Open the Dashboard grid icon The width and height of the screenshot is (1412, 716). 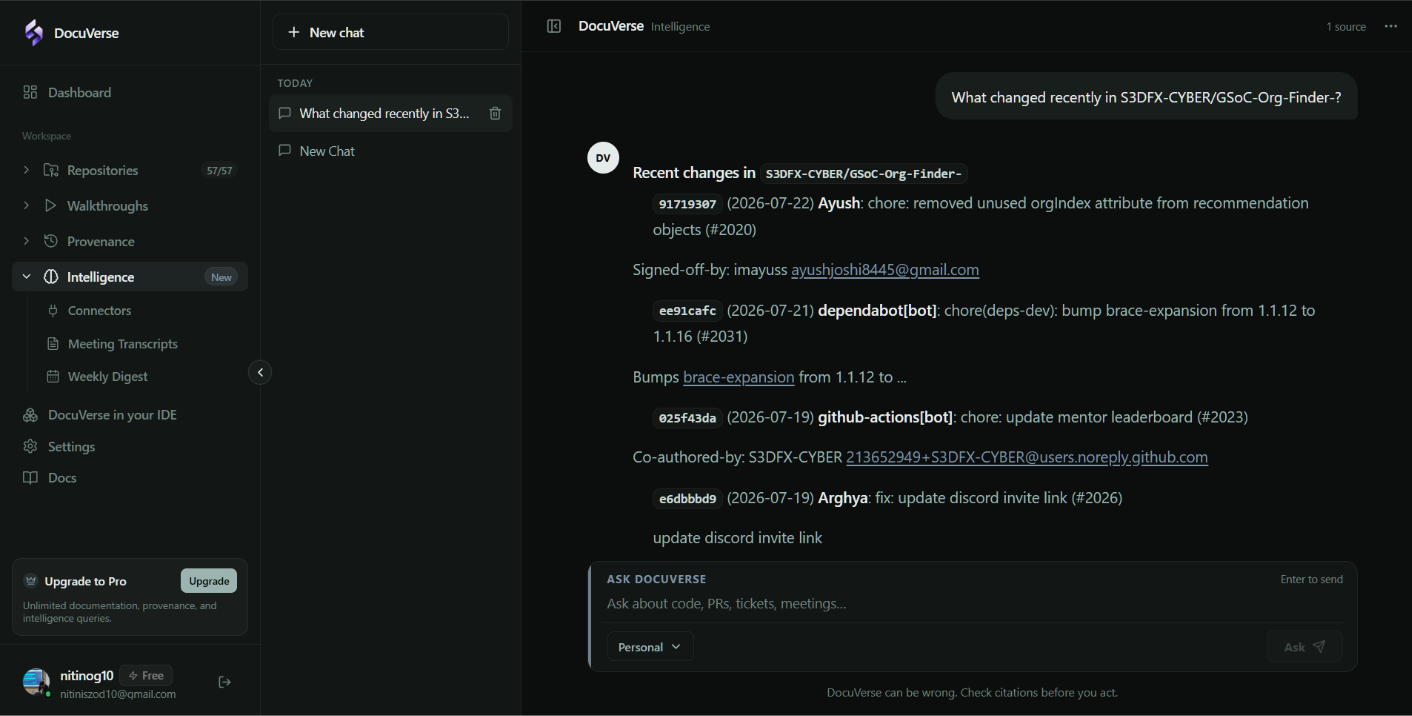tap(30, 92)
